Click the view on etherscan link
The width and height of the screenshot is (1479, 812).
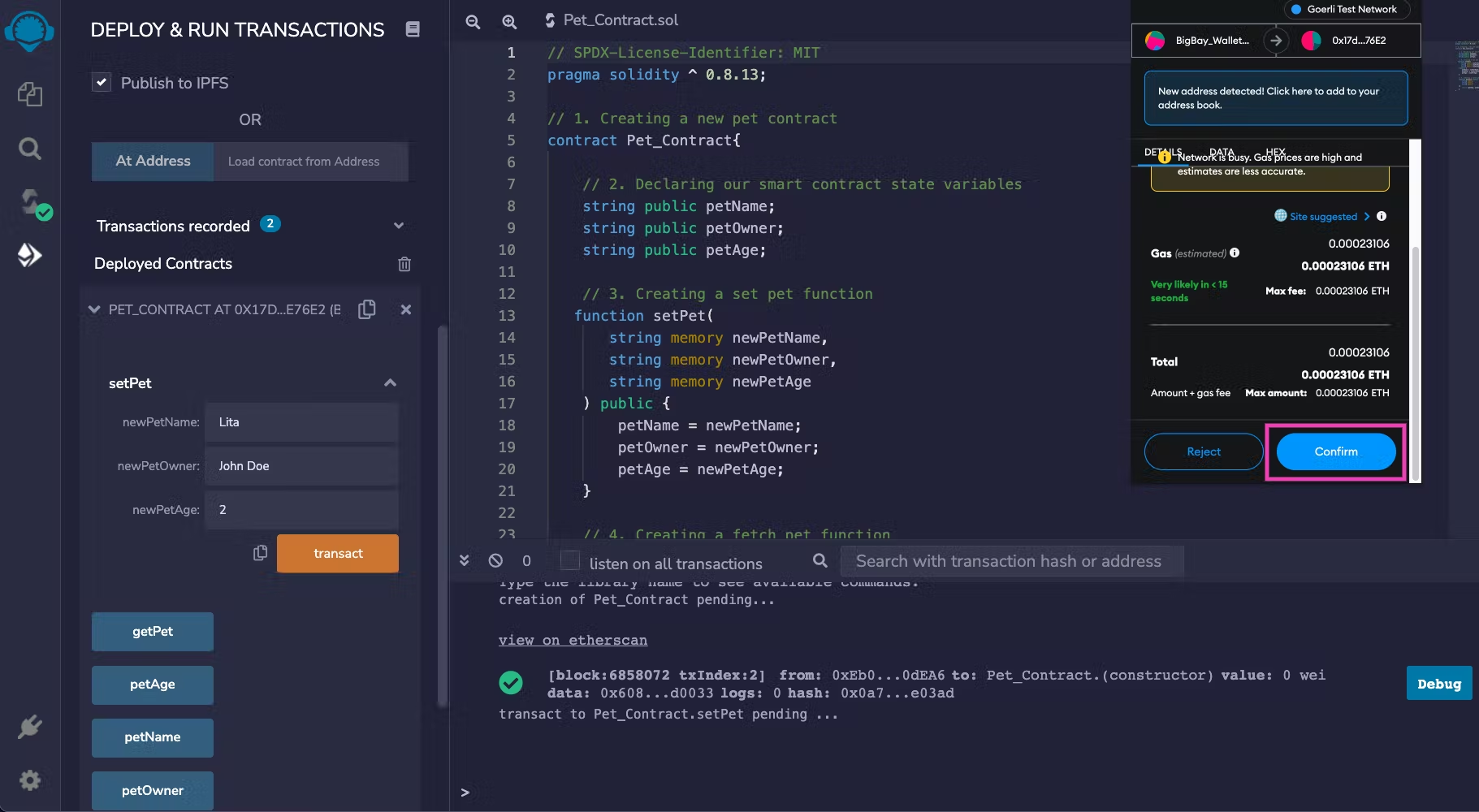[573, 640]
